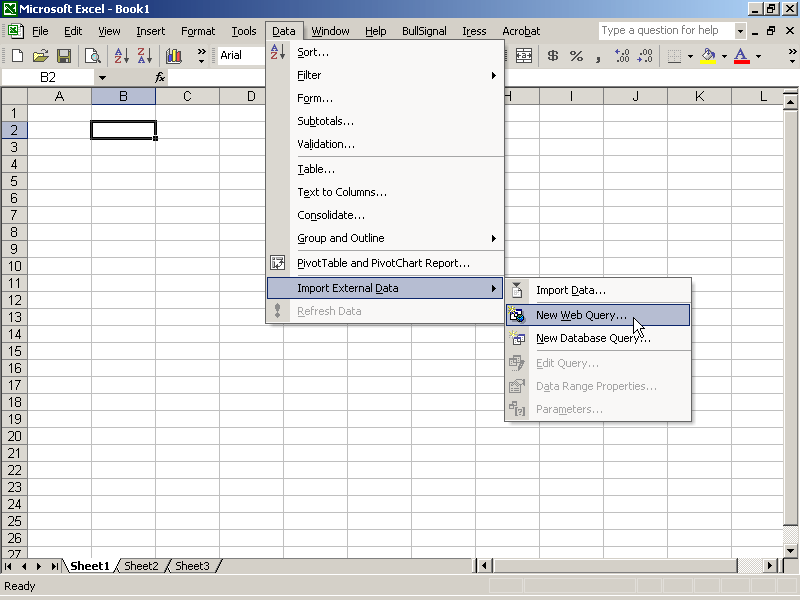Click the Fill Color yellow swatch
The height and width of the screenshot is (600, 800).
pyautogui.click(x=706, y=60)
